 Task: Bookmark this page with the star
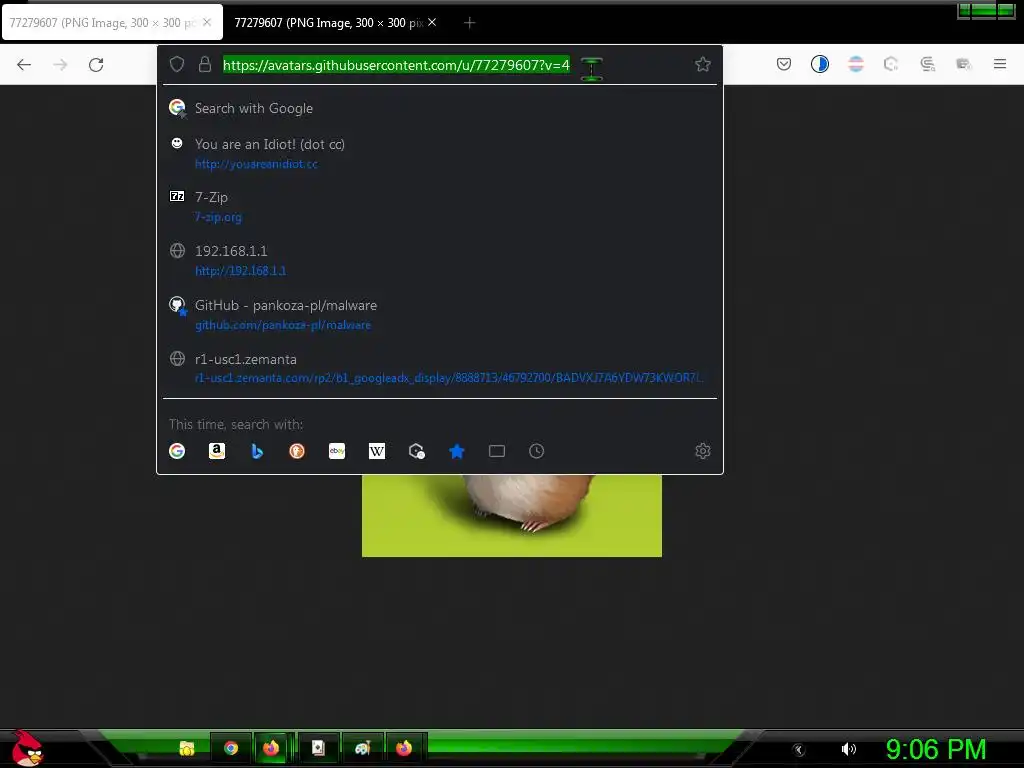click(703, 64)
